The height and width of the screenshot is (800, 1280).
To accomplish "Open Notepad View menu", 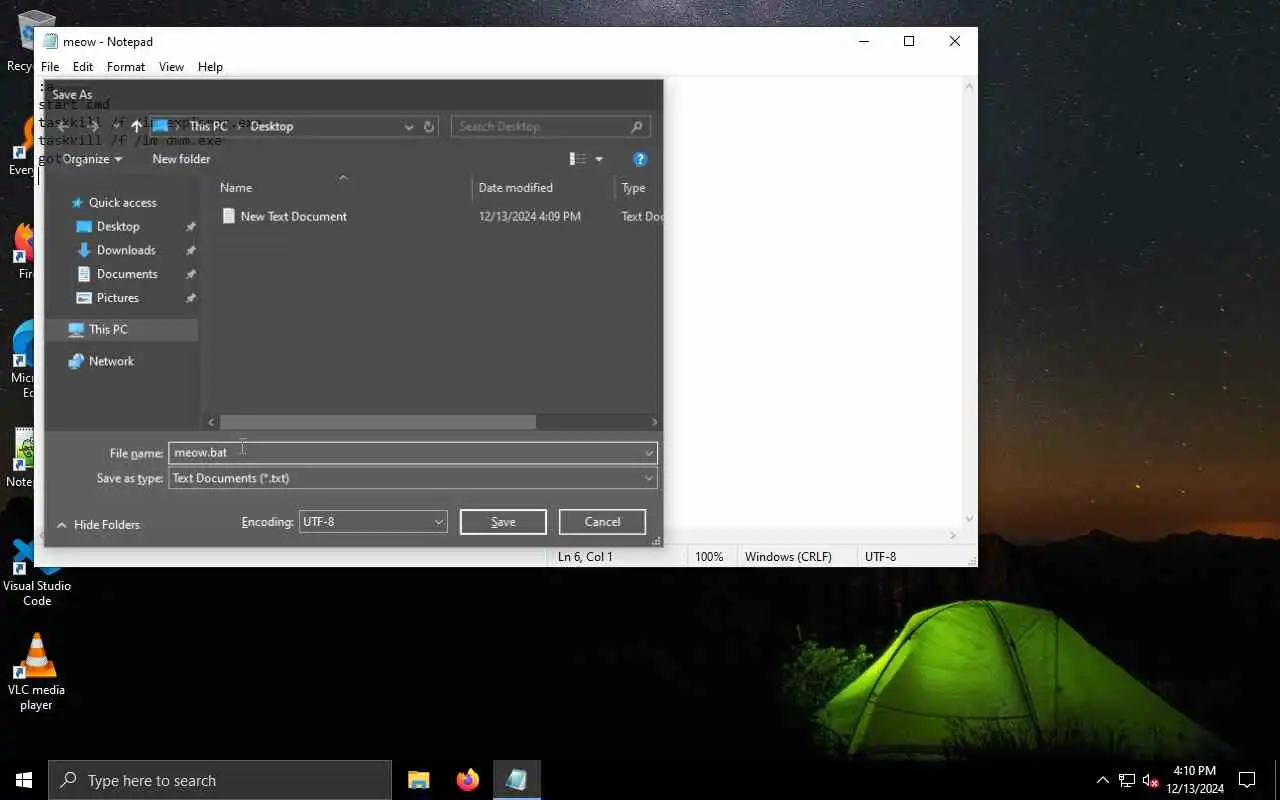I will tap(171, 67).
